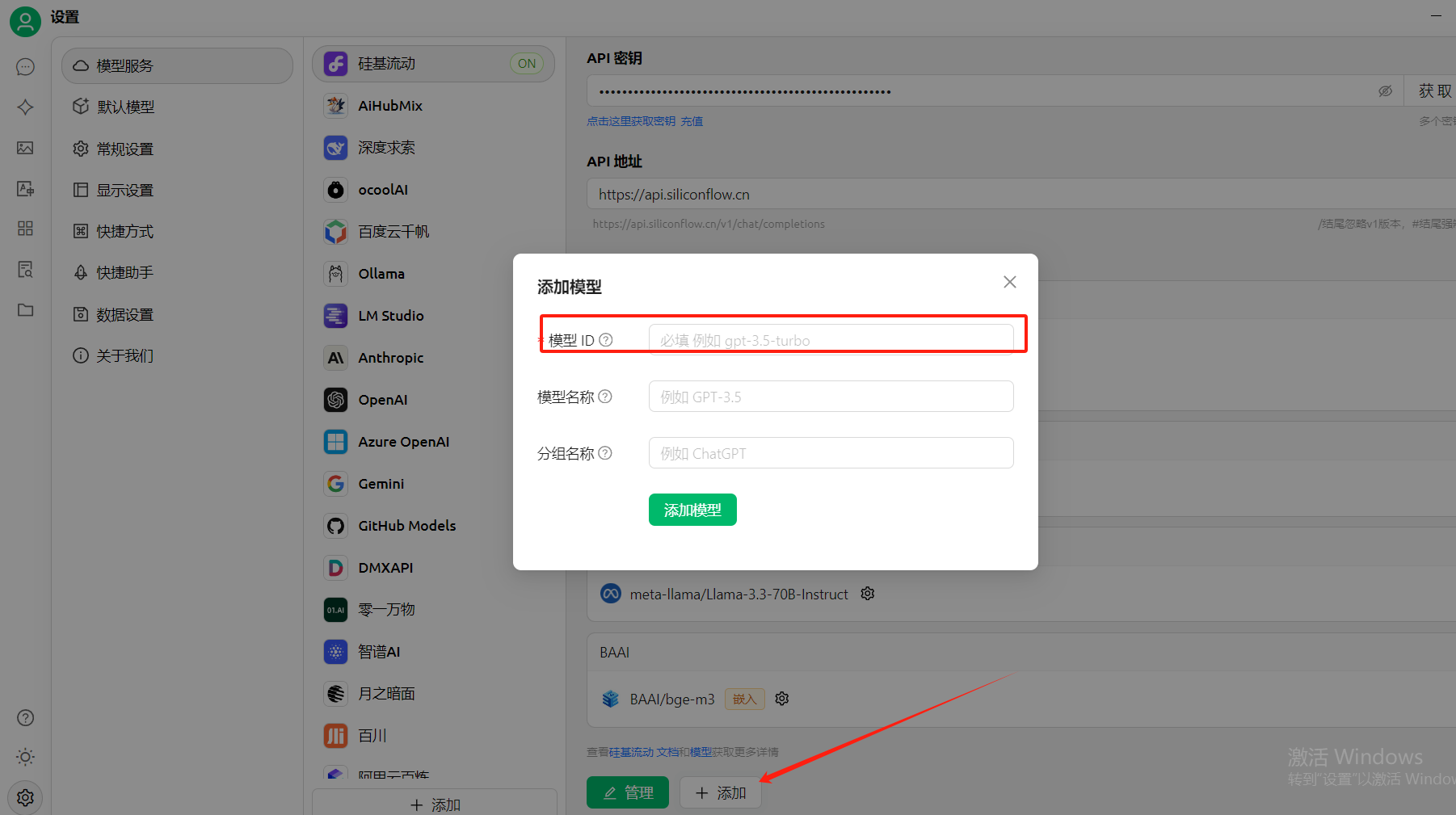
Task: Select the 硅基流动 provider
Action: pyautogui.click(x=433, y=64)
